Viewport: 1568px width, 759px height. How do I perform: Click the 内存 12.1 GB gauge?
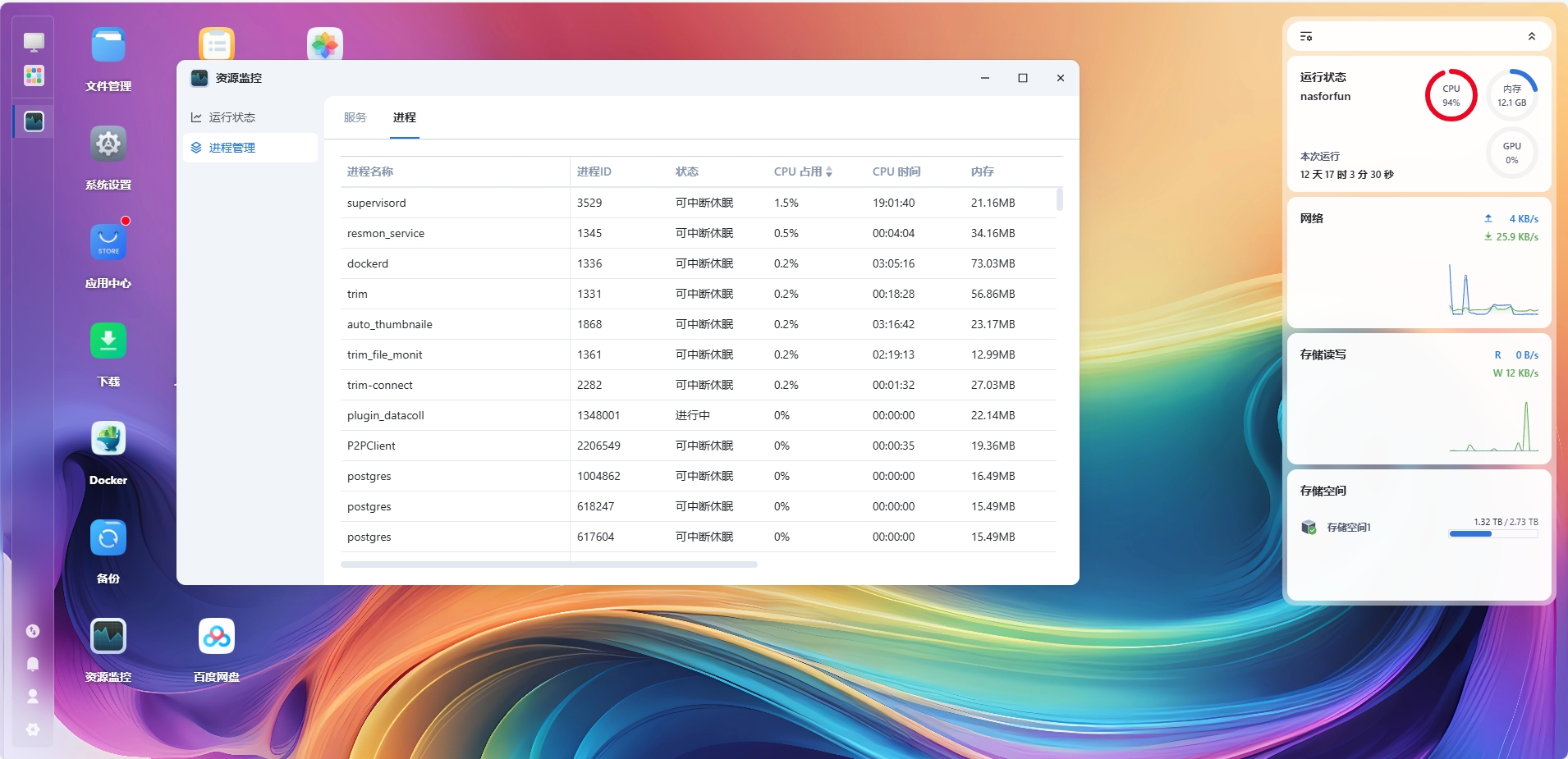click(1511, 95)
